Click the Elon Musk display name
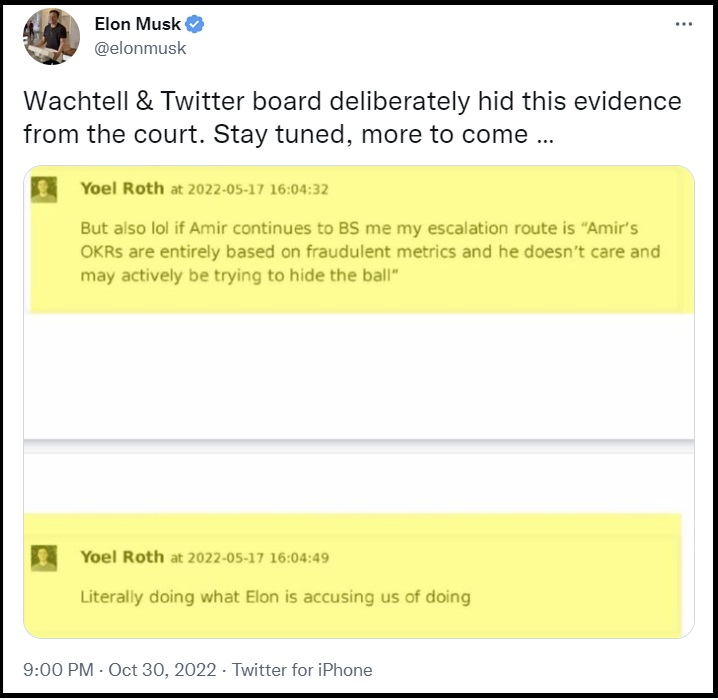Image resolution: width=718 pixels, height=700 pixels. tap(137, 24)
